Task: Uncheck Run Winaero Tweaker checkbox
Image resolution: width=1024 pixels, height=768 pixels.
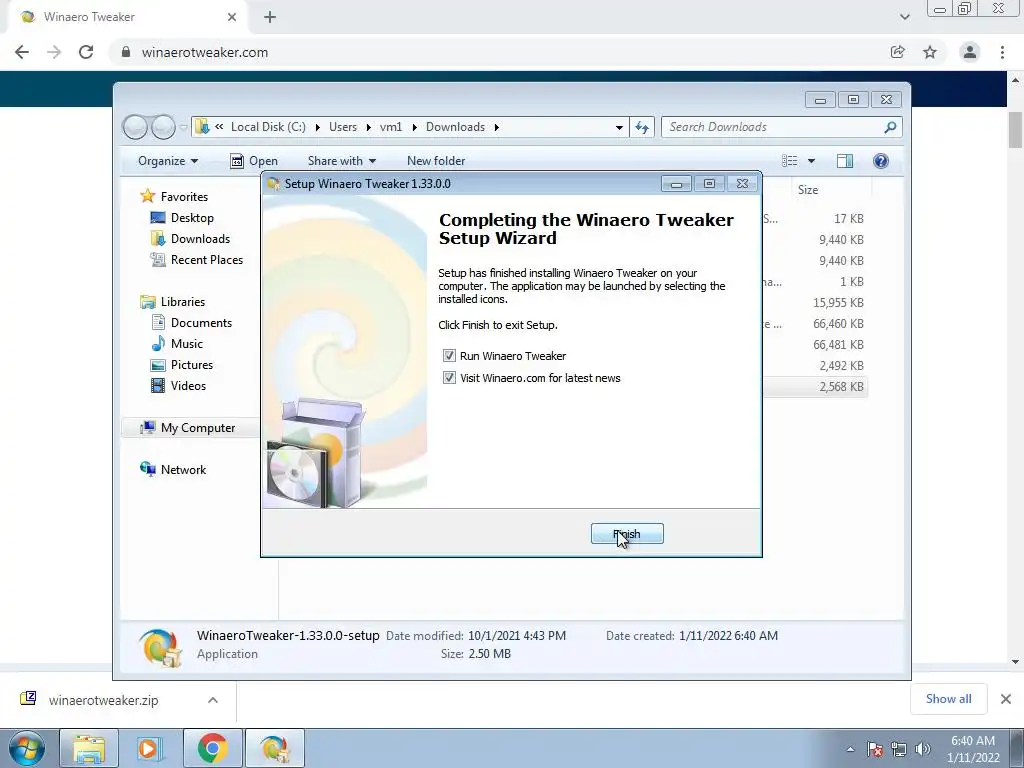Action: [449, 356]
